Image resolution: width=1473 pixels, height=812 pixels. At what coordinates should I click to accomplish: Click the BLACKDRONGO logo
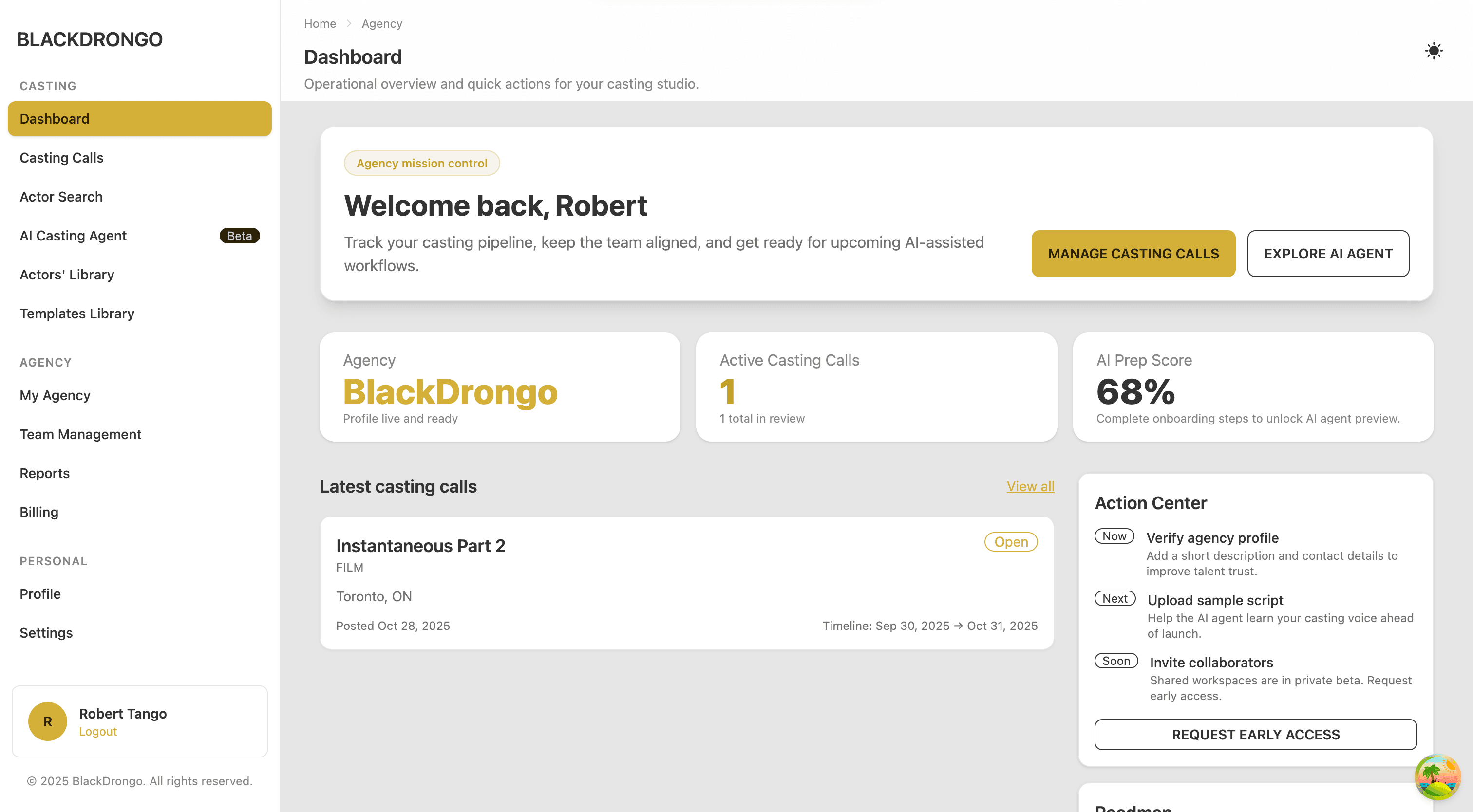point(89,39)
